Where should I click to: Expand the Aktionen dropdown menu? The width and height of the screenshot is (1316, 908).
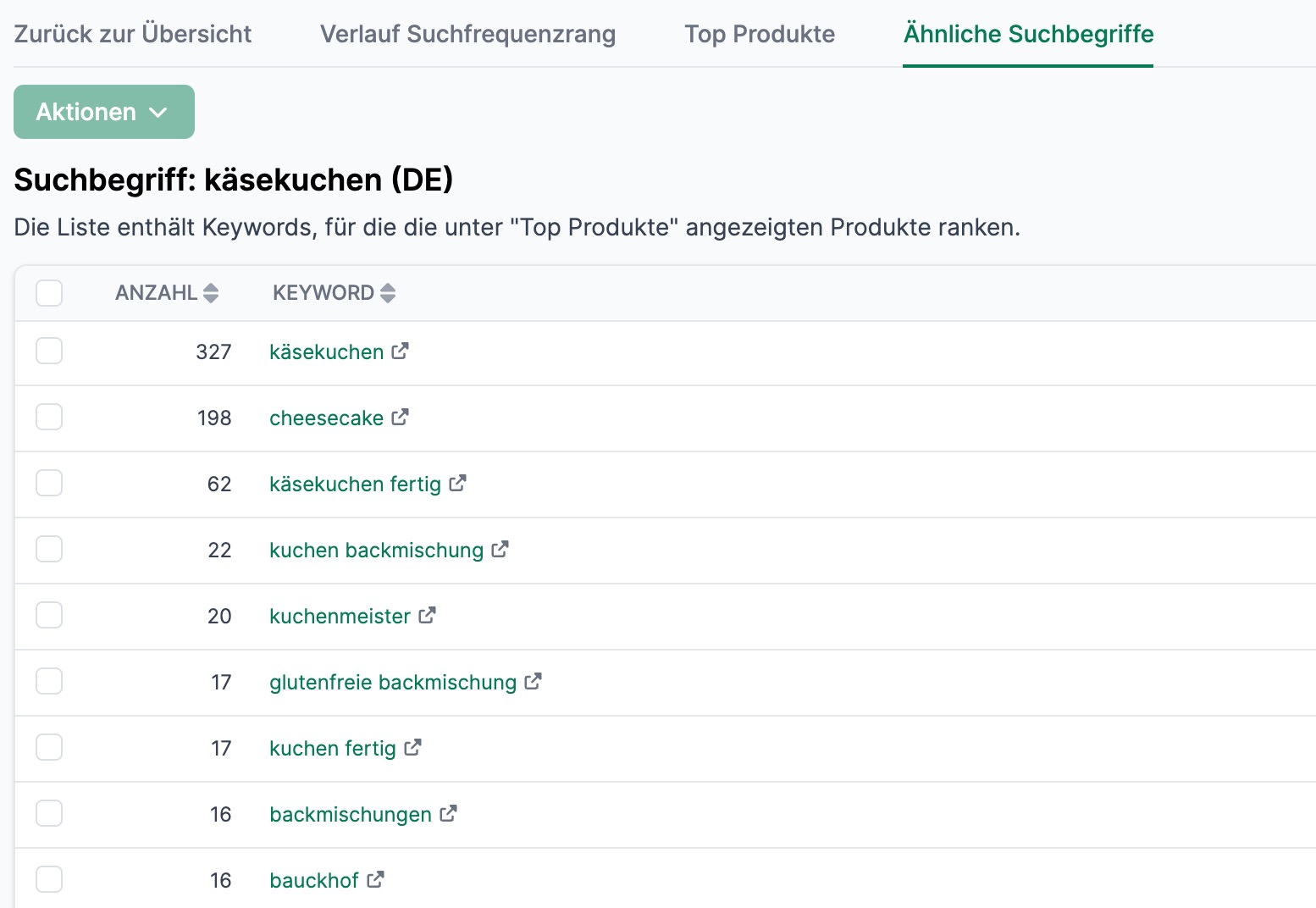(104, 112)
